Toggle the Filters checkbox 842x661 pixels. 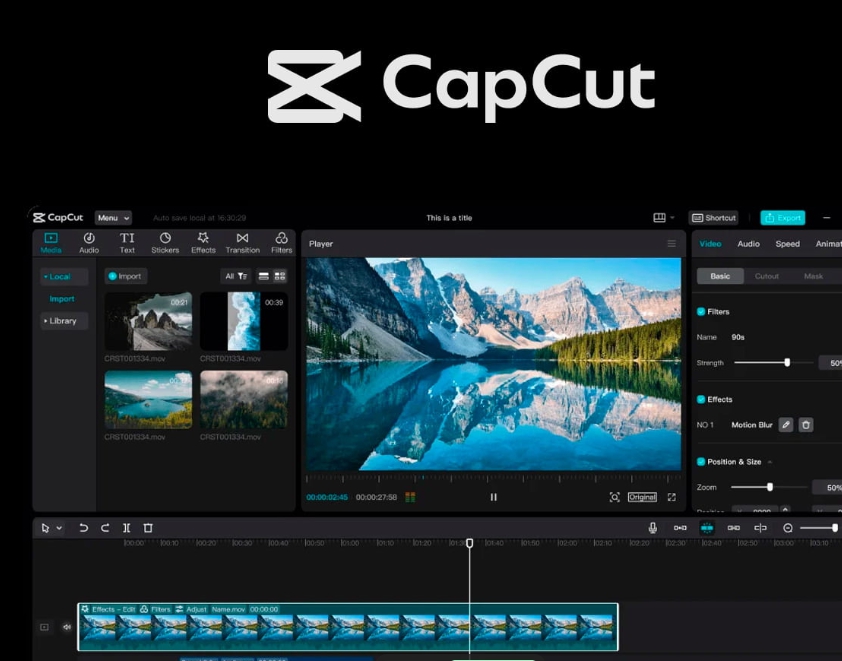coord(701,311)
